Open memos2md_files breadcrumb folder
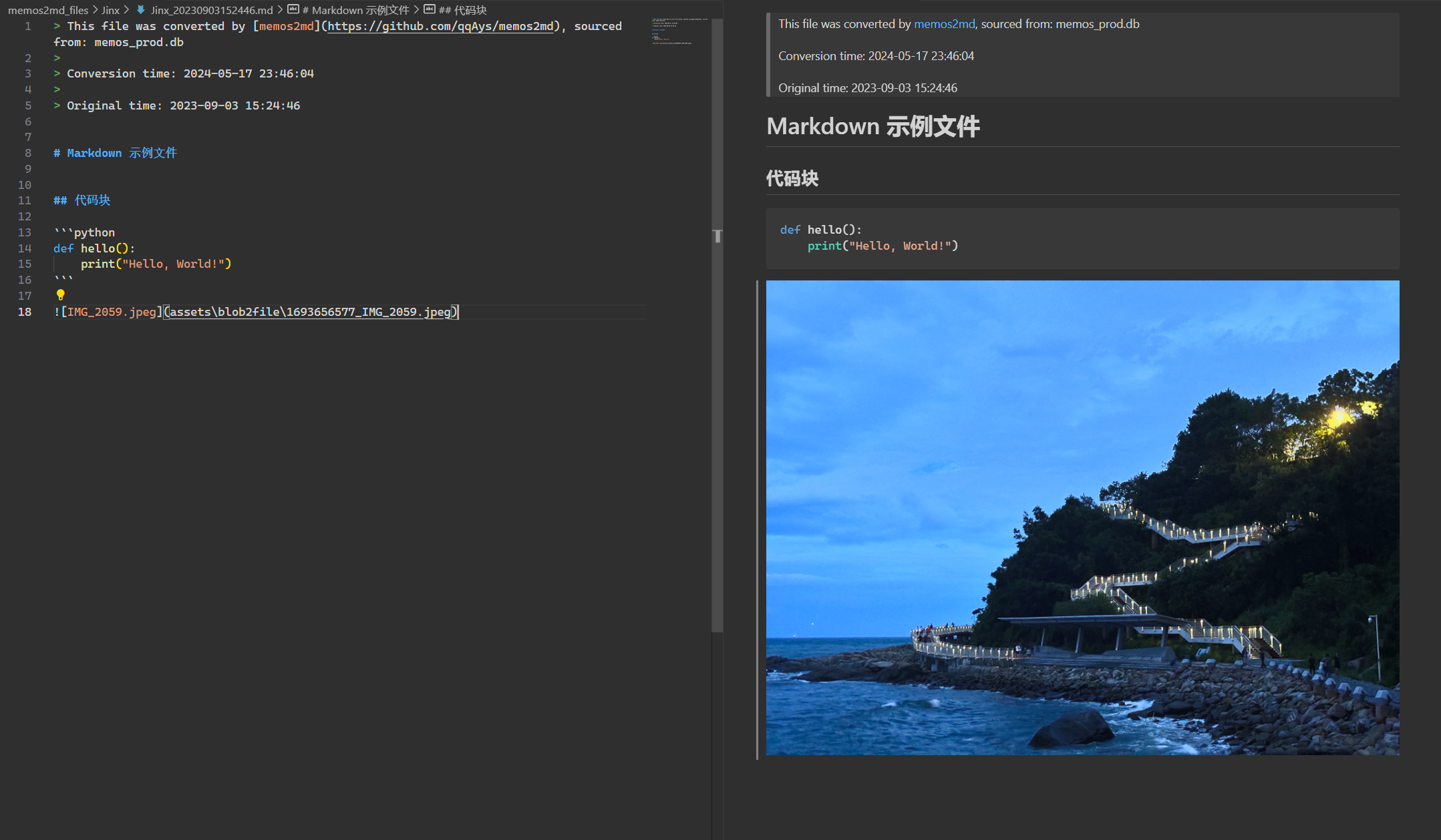Image resolution: width=1441 pixels, height=840 pixels. (48, 10)
